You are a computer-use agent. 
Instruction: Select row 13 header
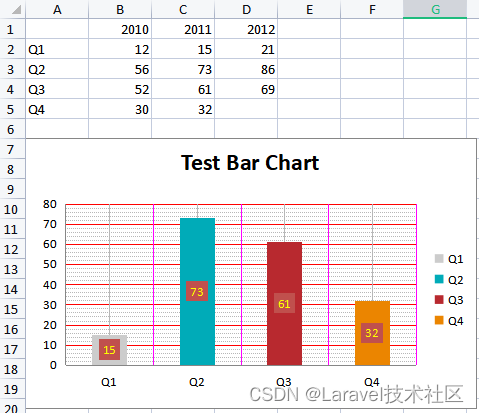(x=12, y=269)
